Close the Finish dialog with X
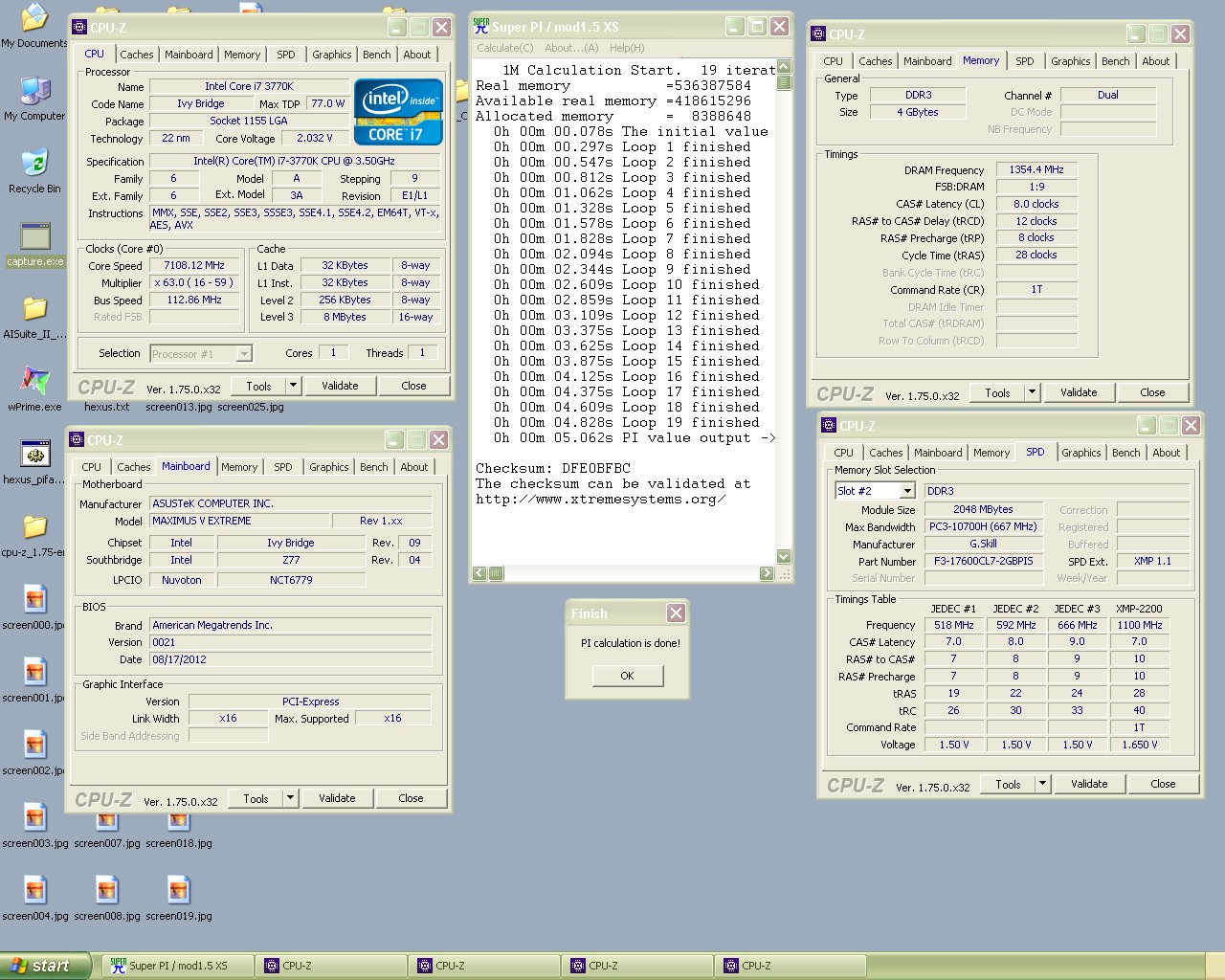The image size is (1225, 980). click(676, 613)
